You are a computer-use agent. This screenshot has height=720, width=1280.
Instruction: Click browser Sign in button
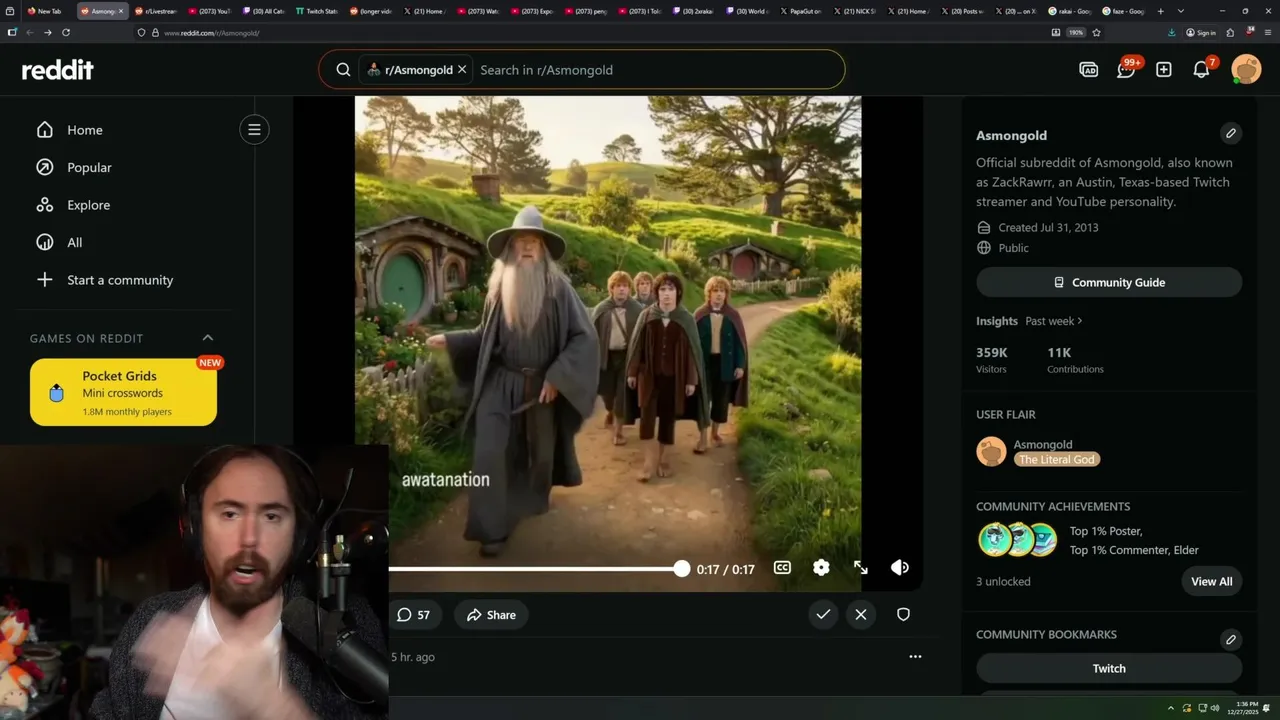pos(1201,32)
